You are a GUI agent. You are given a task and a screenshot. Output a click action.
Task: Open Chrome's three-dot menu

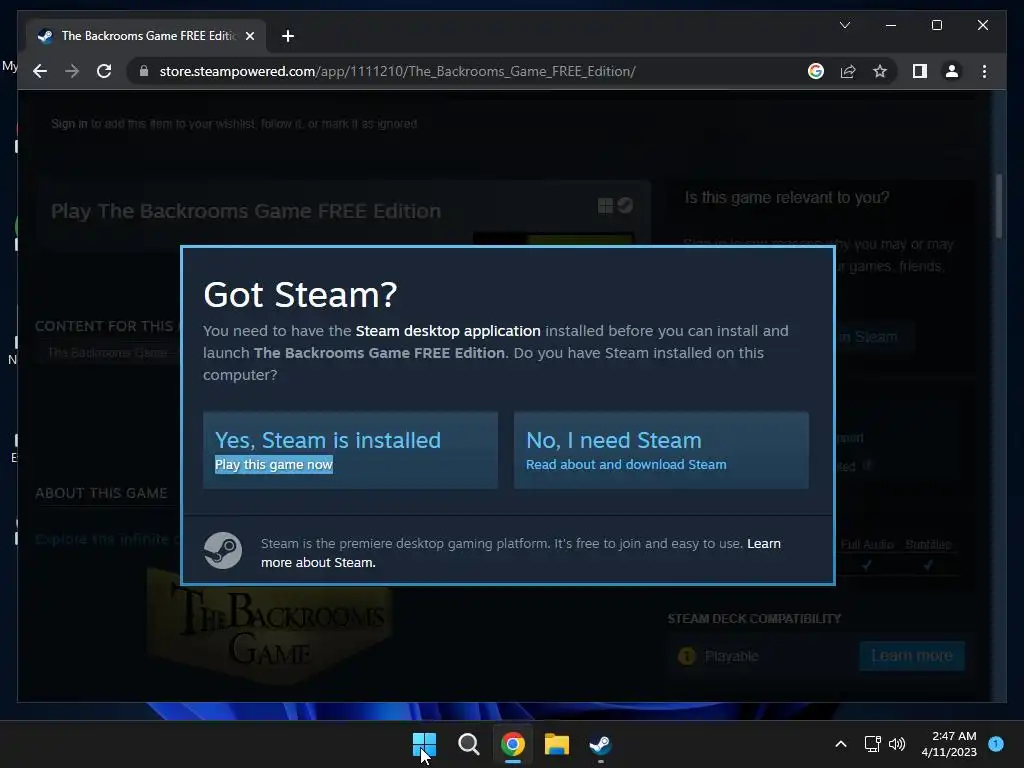tap(984, 71)
